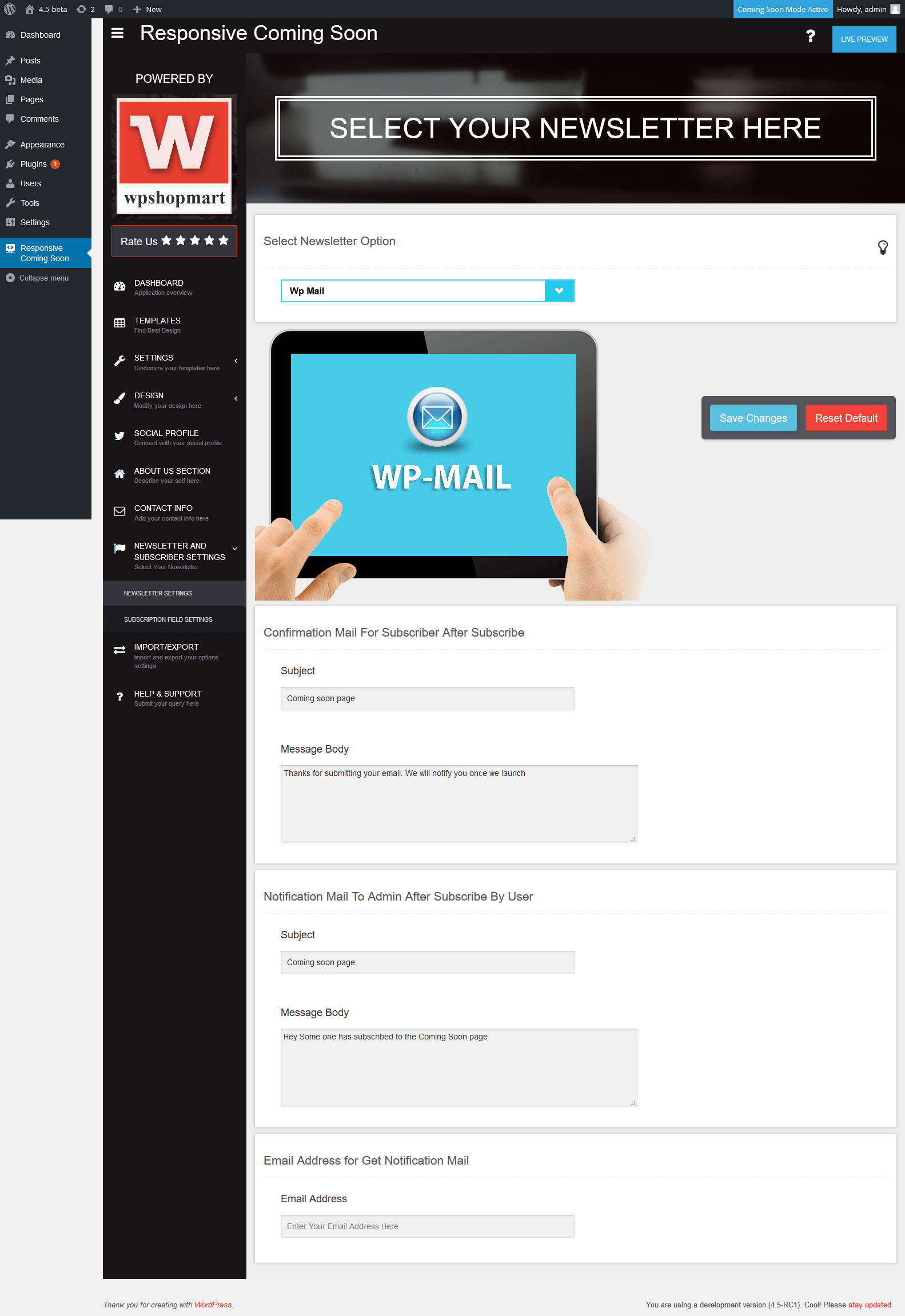Click the Users icon in WP sidebar

(x=10, y=183)
